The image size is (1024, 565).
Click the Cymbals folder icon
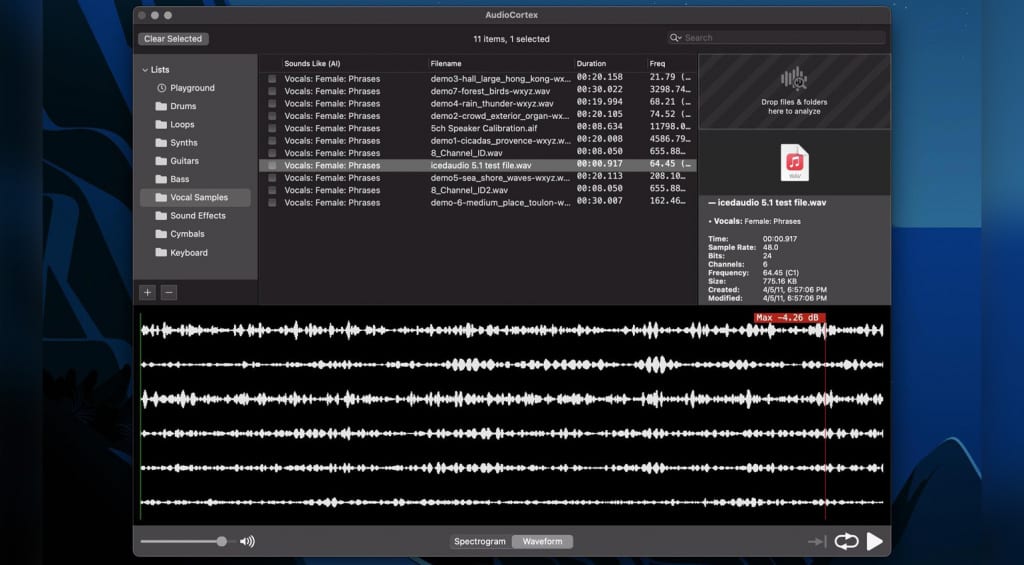click(x=161, y=234)
